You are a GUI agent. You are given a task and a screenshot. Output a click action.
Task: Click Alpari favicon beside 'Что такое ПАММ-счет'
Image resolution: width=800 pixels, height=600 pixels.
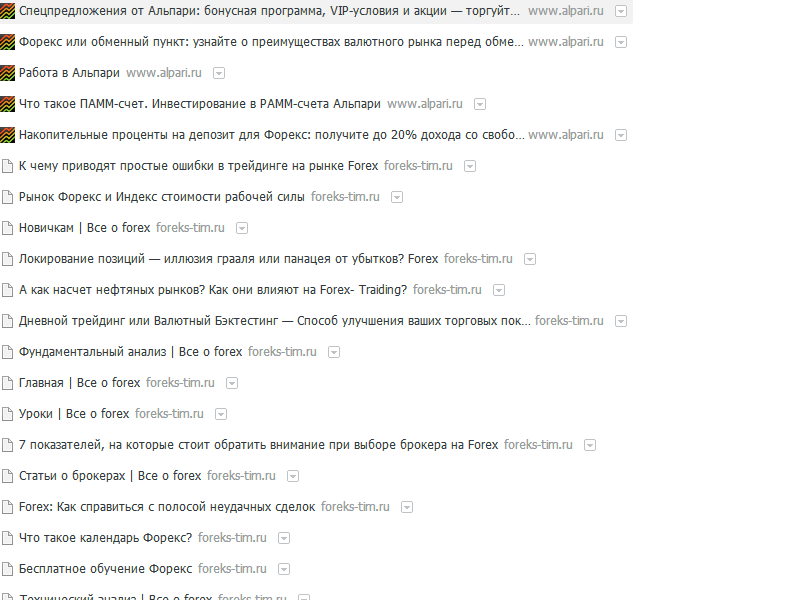pos(7,104)
